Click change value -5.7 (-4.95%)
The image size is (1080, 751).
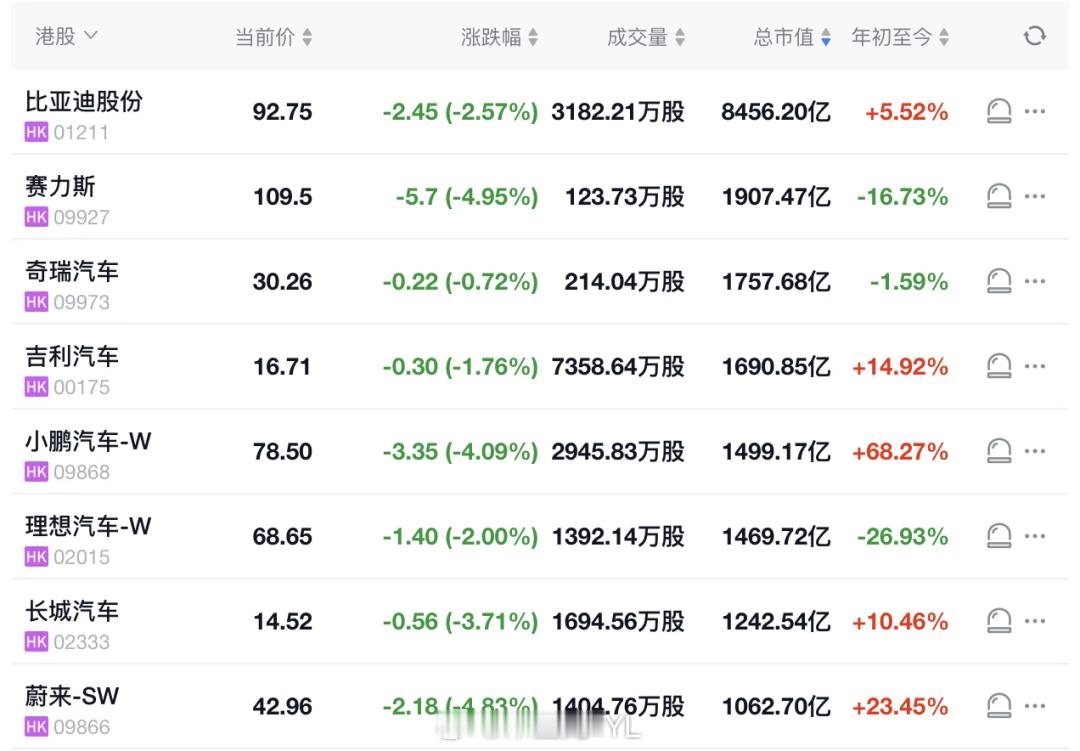coord(466,196)
